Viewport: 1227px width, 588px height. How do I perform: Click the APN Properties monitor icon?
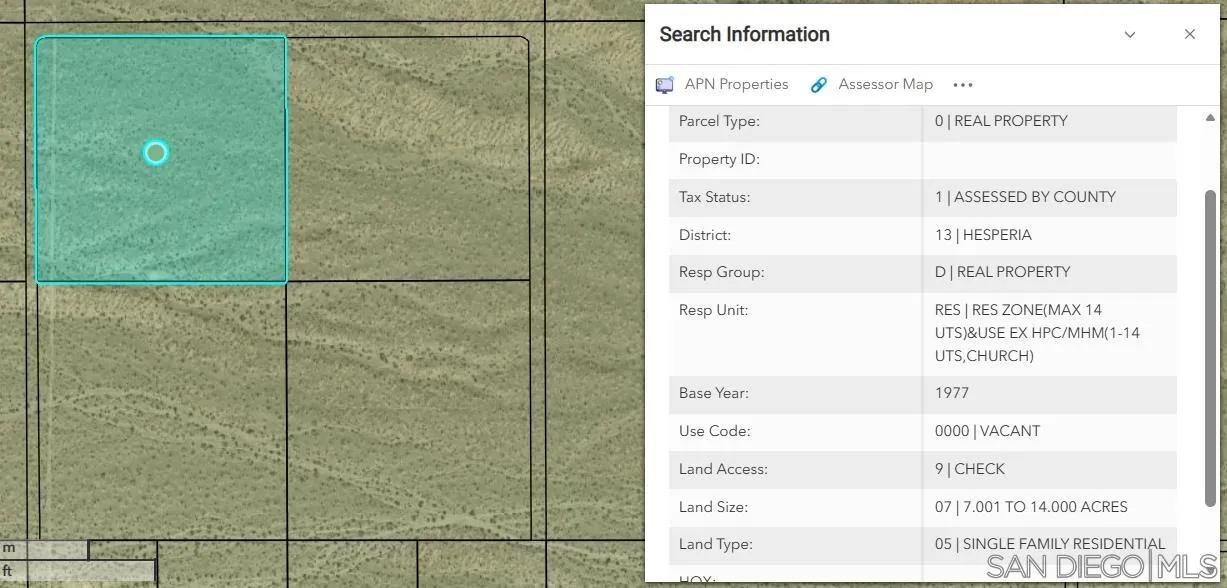point(665,85)
